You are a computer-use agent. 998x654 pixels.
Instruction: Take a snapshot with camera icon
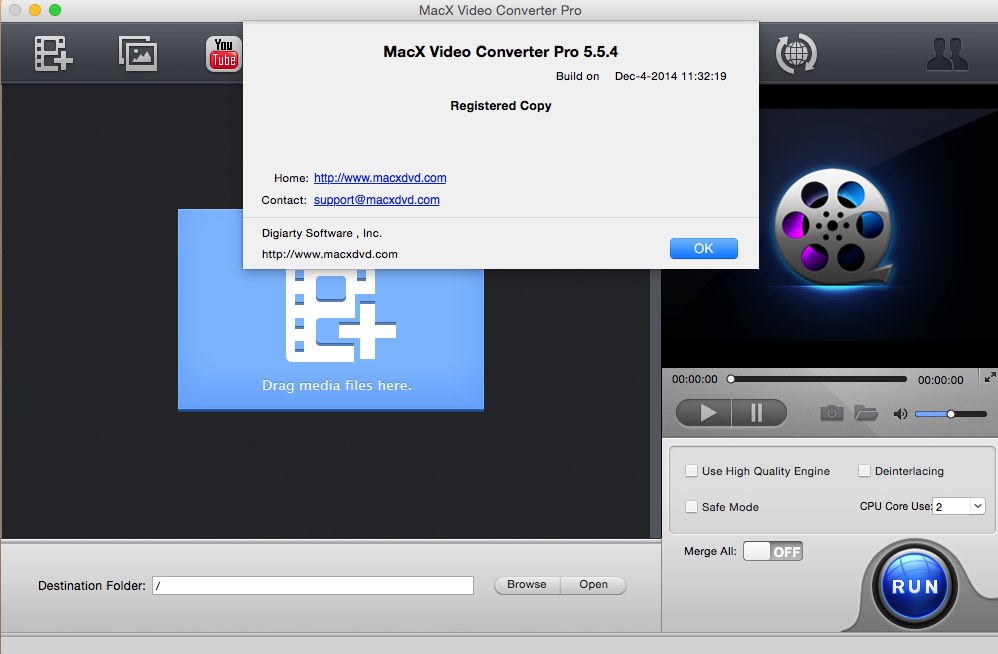(831, 414)
